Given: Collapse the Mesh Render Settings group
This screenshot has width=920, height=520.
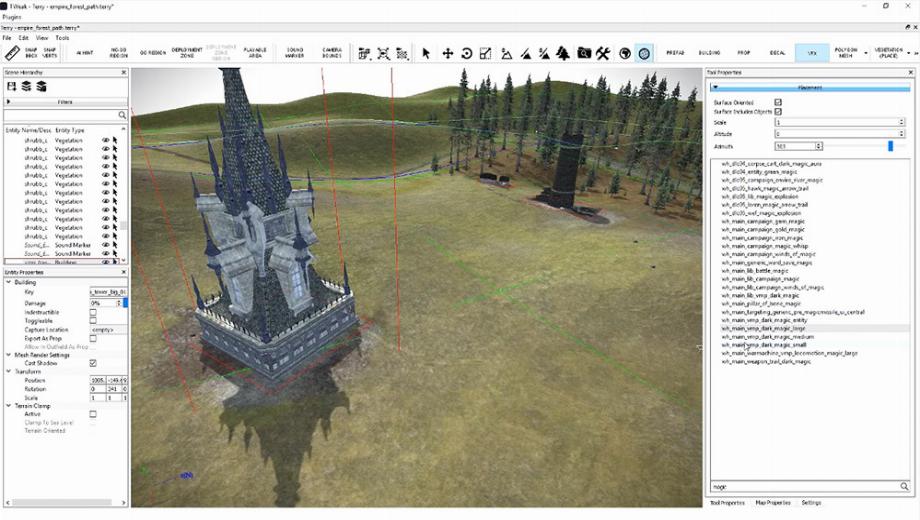Looking at the screenshot, I should point(9,354).
